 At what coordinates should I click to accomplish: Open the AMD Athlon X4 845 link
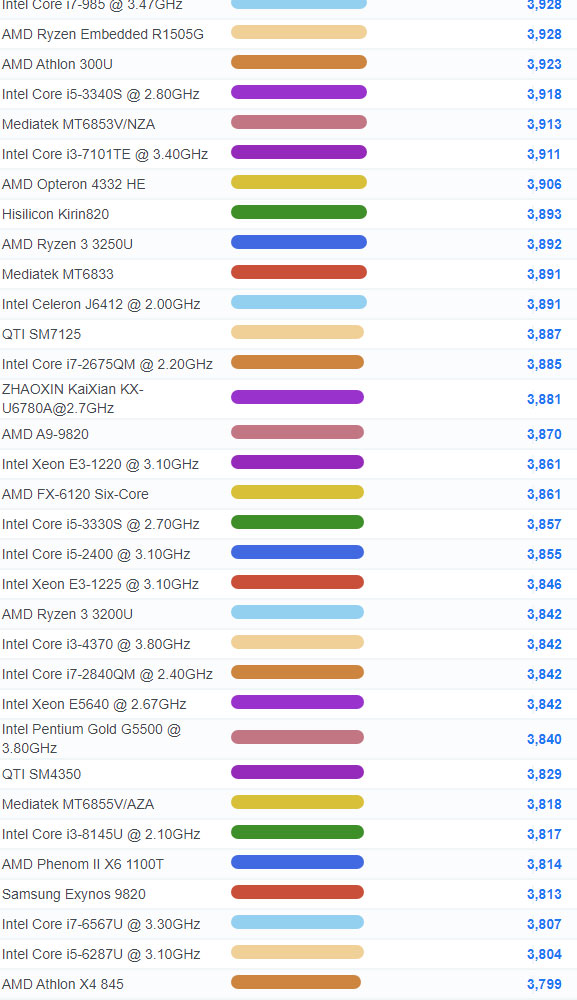[63, 984]
